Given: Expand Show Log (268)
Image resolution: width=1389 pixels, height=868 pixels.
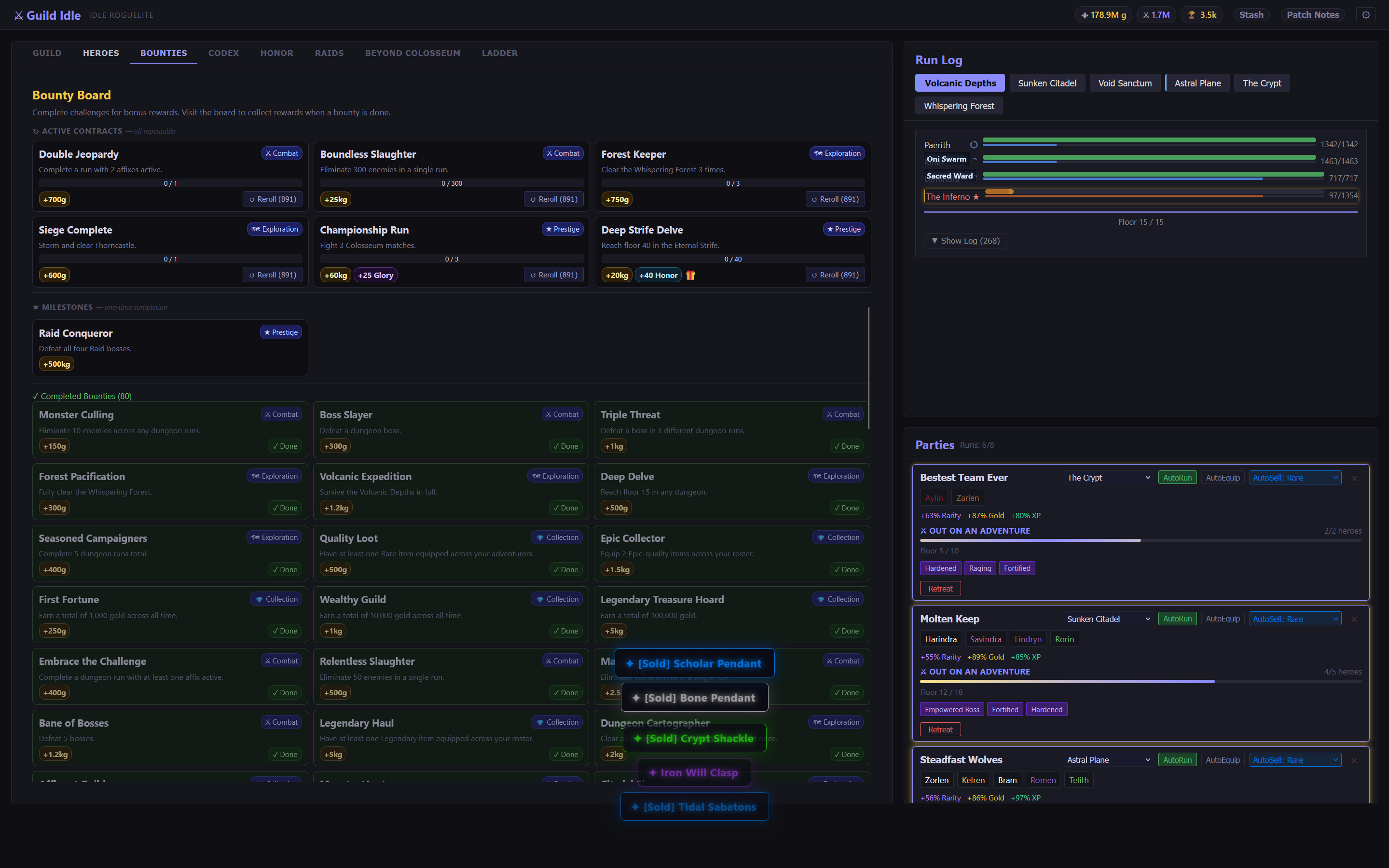Looking at the screenshot, I should [965, 241].
